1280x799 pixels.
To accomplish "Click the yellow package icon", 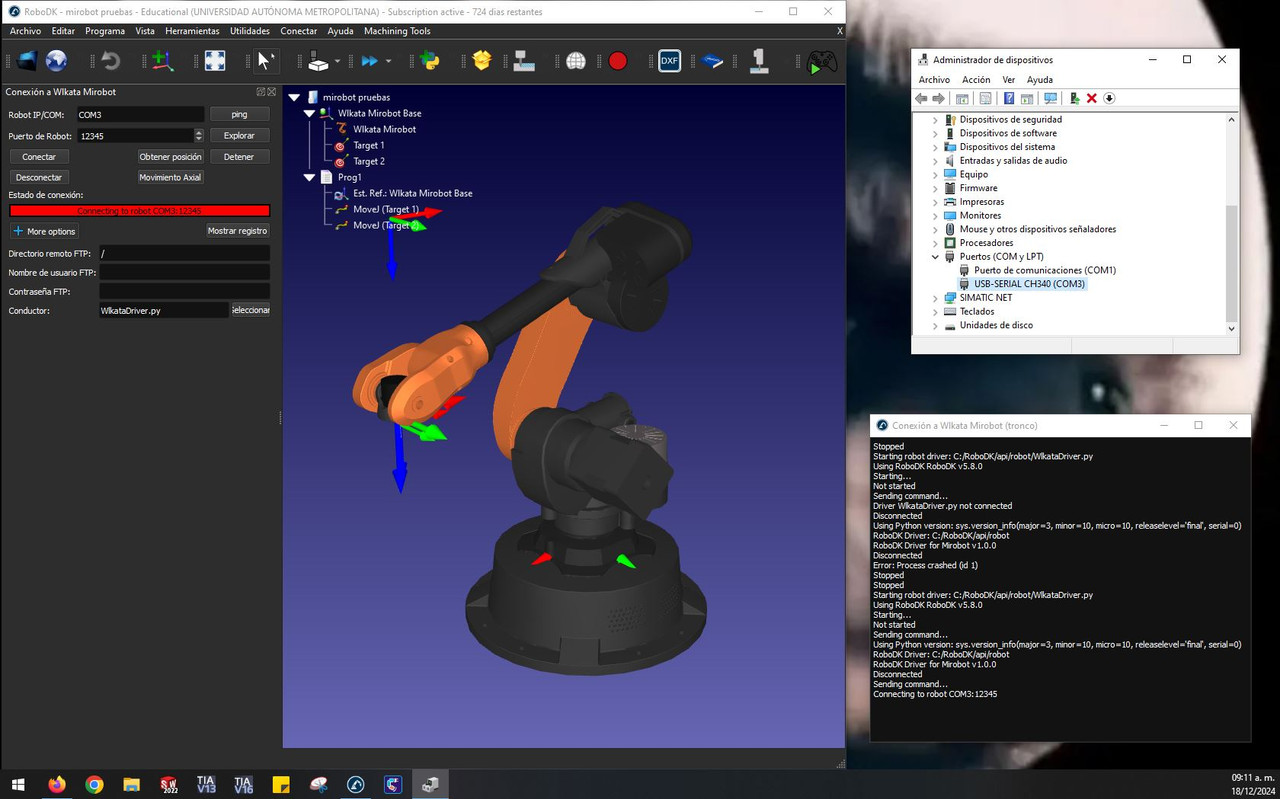I will click(x=482, y=61).
